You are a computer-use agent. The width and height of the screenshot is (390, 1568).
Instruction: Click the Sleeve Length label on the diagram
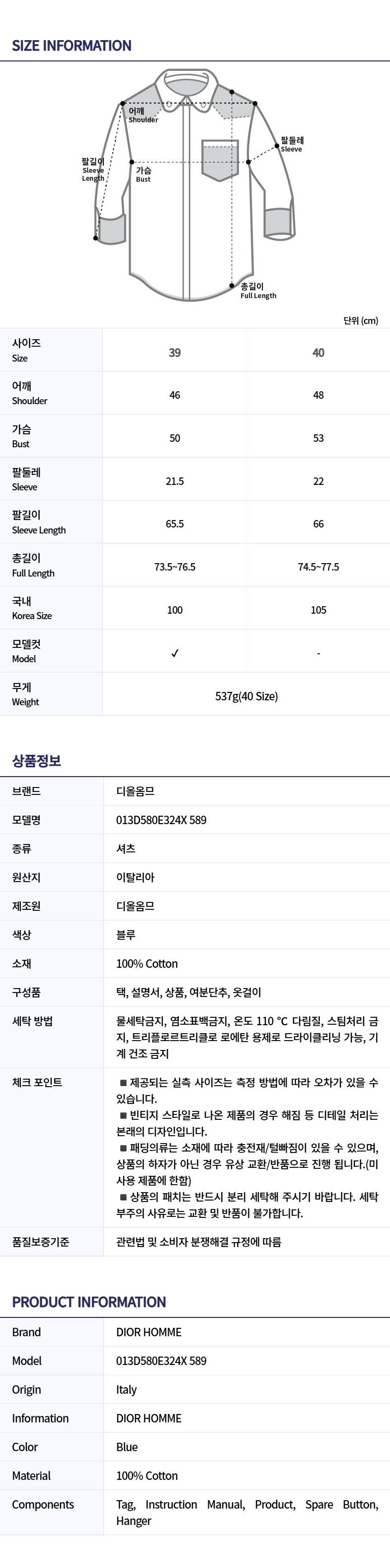[93, 170]
